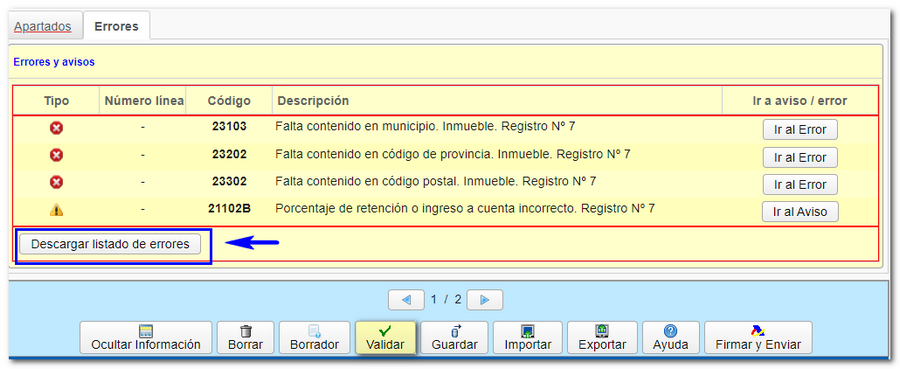Screen dimensions: 900x369
Task: Click the Ir a aviso / error header
Action: tap(800, 101)
